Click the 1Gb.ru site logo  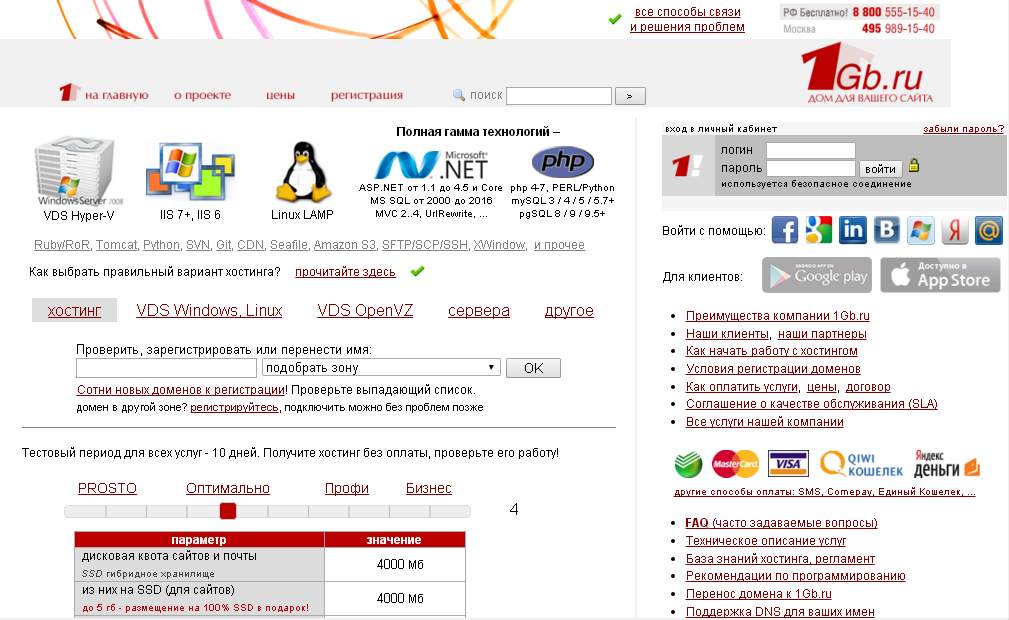click(x=867, y=73)
